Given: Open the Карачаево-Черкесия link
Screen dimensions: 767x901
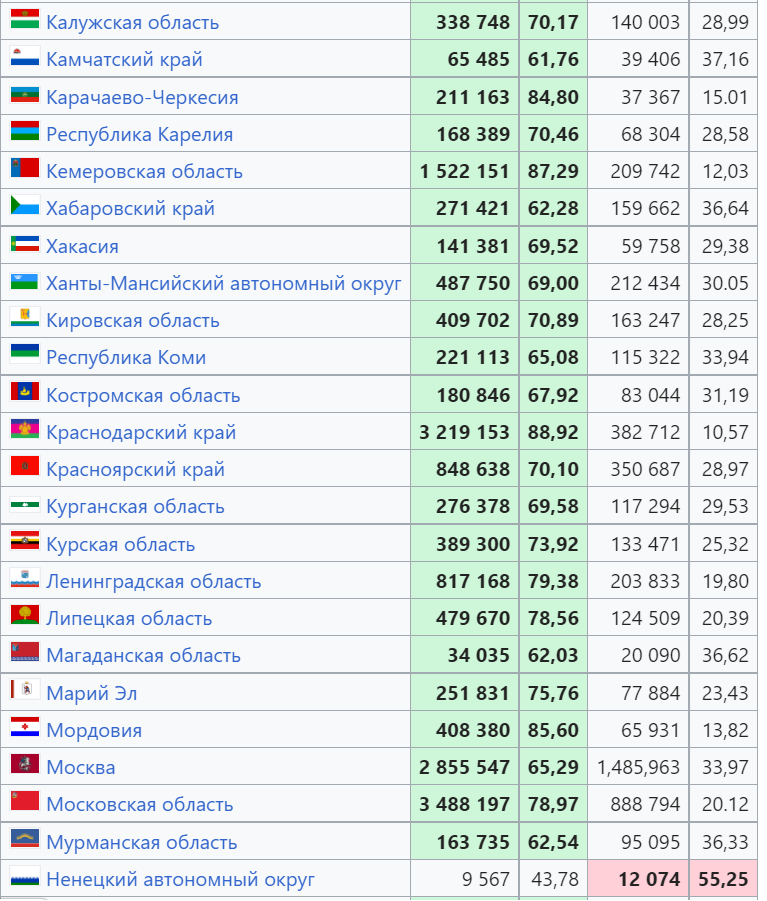Looking at the screenshot, I should tap(142, 97).
